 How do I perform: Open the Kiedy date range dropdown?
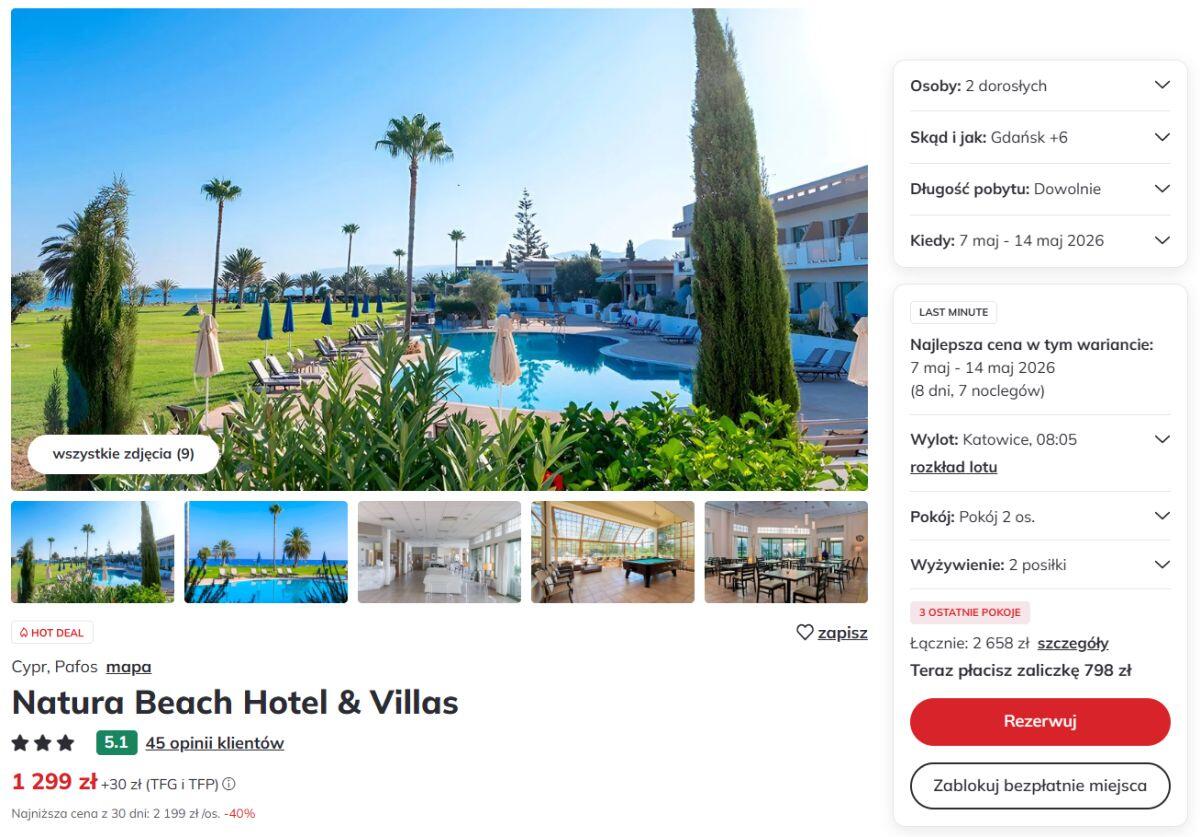1040,241
